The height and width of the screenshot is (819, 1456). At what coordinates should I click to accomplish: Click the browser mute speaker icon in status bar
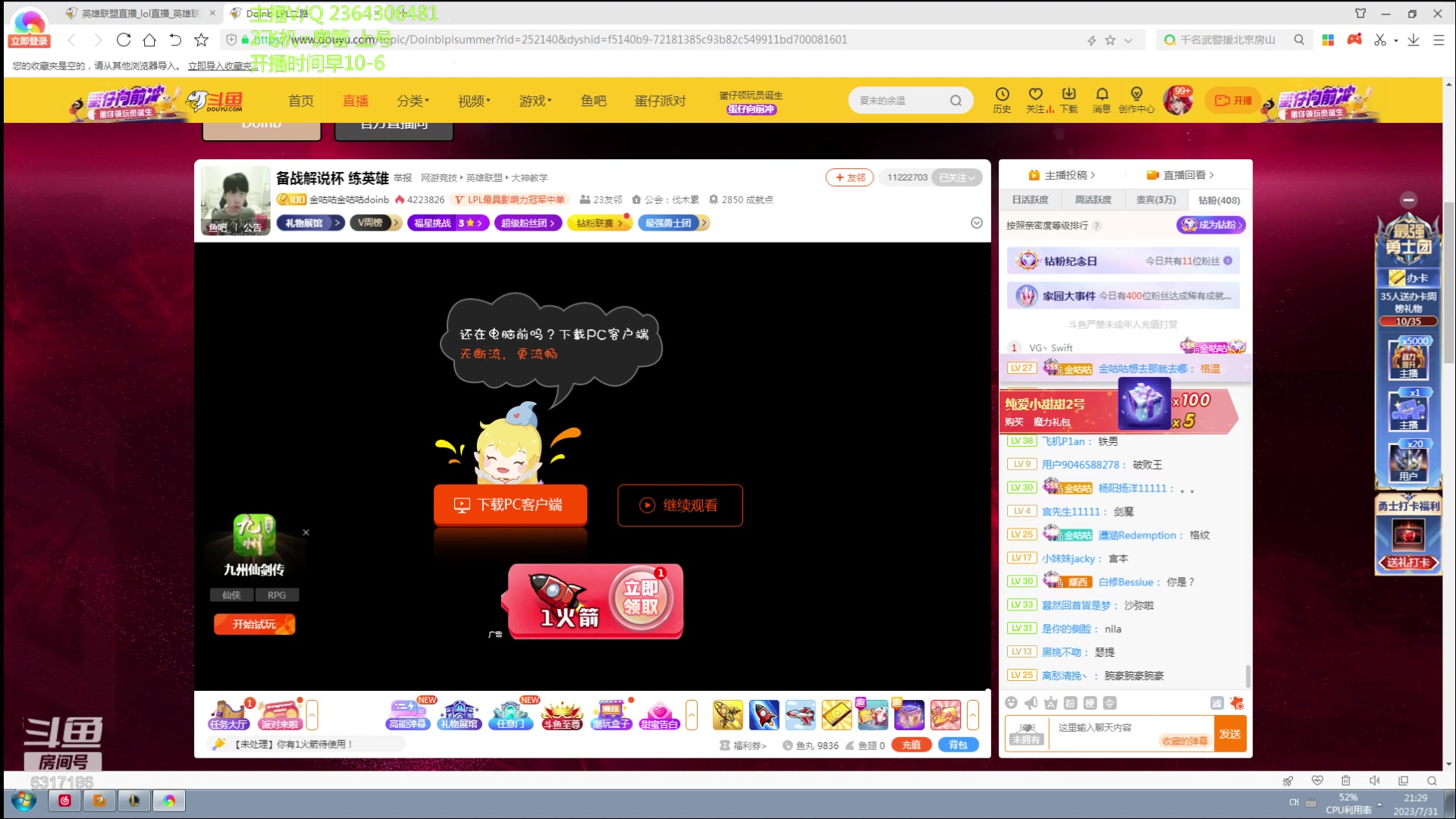(1374, 780)
